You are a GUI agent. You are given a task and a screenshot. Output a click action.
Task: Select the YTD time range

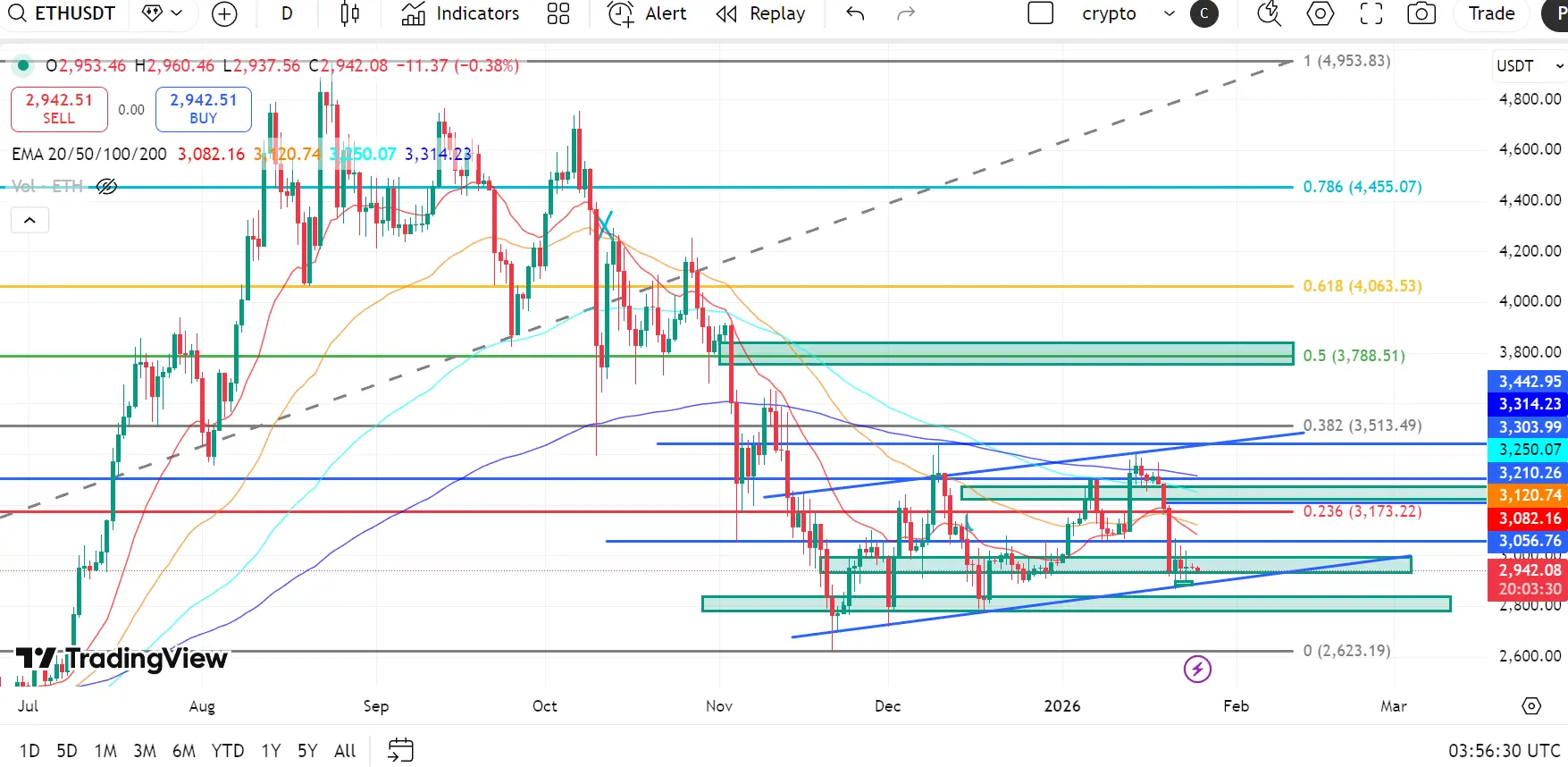coord(228,750)
